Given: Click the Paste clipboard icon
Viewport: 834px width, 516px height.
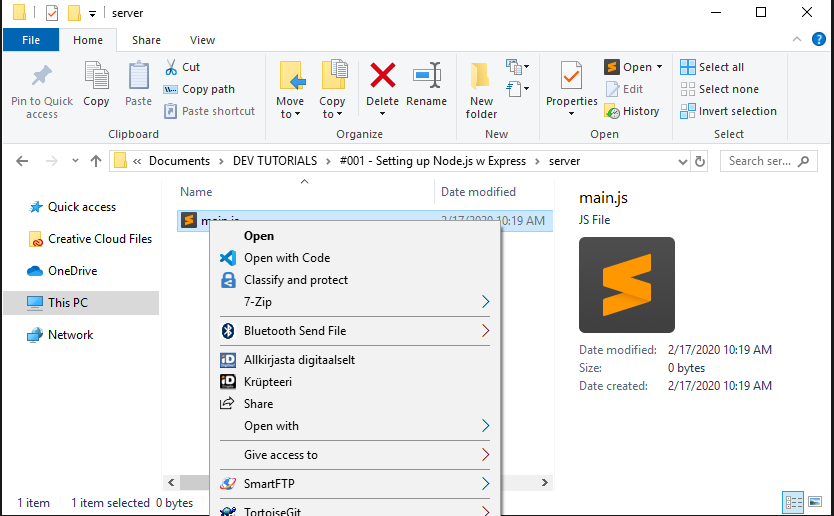Looking at the screenshot, I should click(138, 76).
